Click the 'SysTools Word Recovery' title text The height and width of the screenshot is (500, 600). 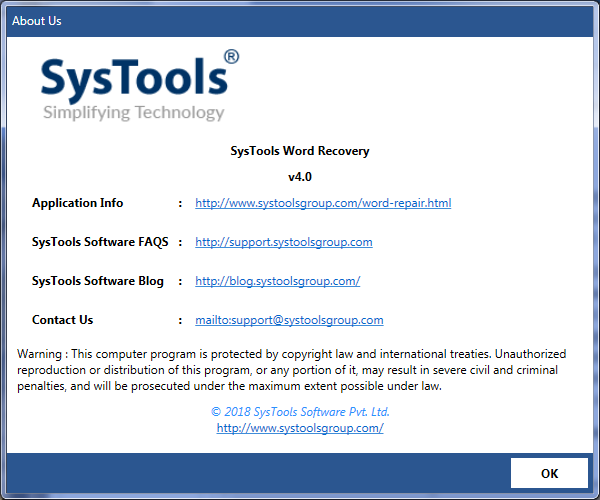300,151
